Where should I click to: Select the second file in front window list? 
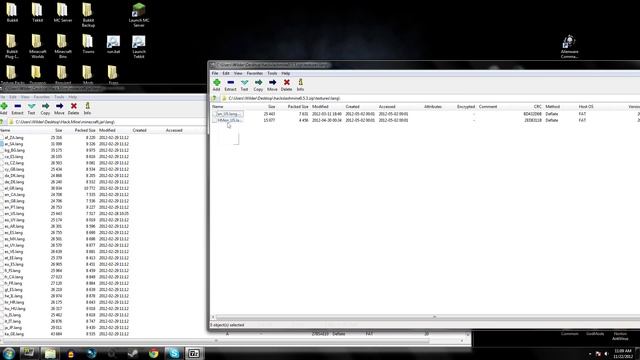pos(228,120)
